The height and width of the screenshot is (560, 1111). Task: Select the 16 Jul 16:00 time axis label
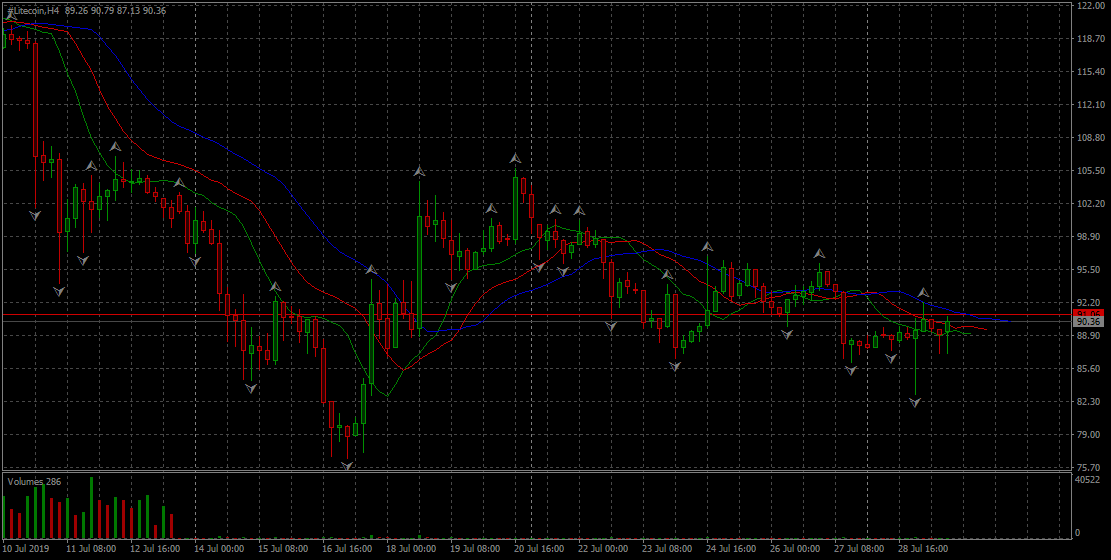click(x=347, y=549)
